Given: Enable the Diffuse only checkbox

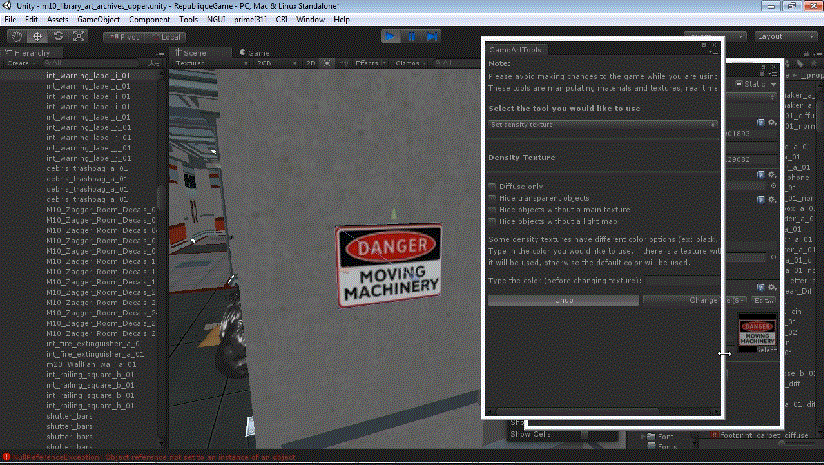Looking at the screenshot, I should (x=492, y=186).
